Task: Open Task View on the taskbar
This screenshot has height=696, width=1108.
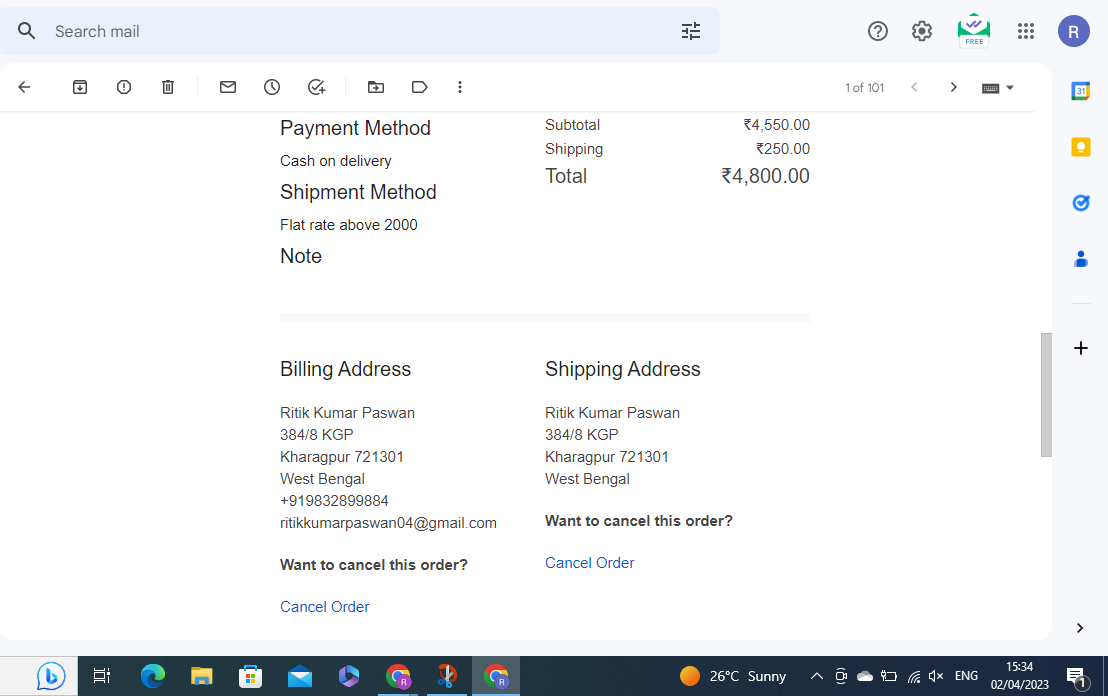Action: pyautogui.click(x=102, y=676)
